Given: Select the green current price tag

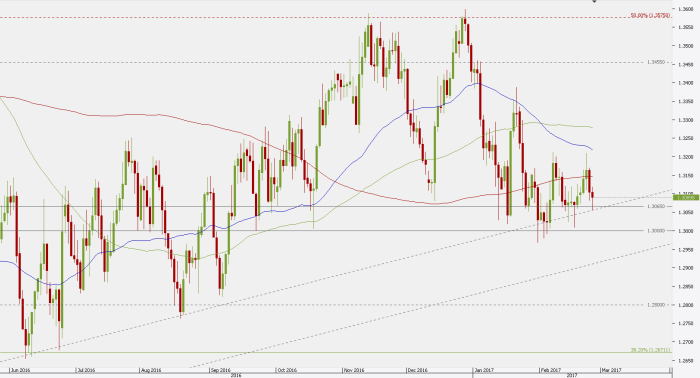Looking at the screenshot, I should [684, 197].
